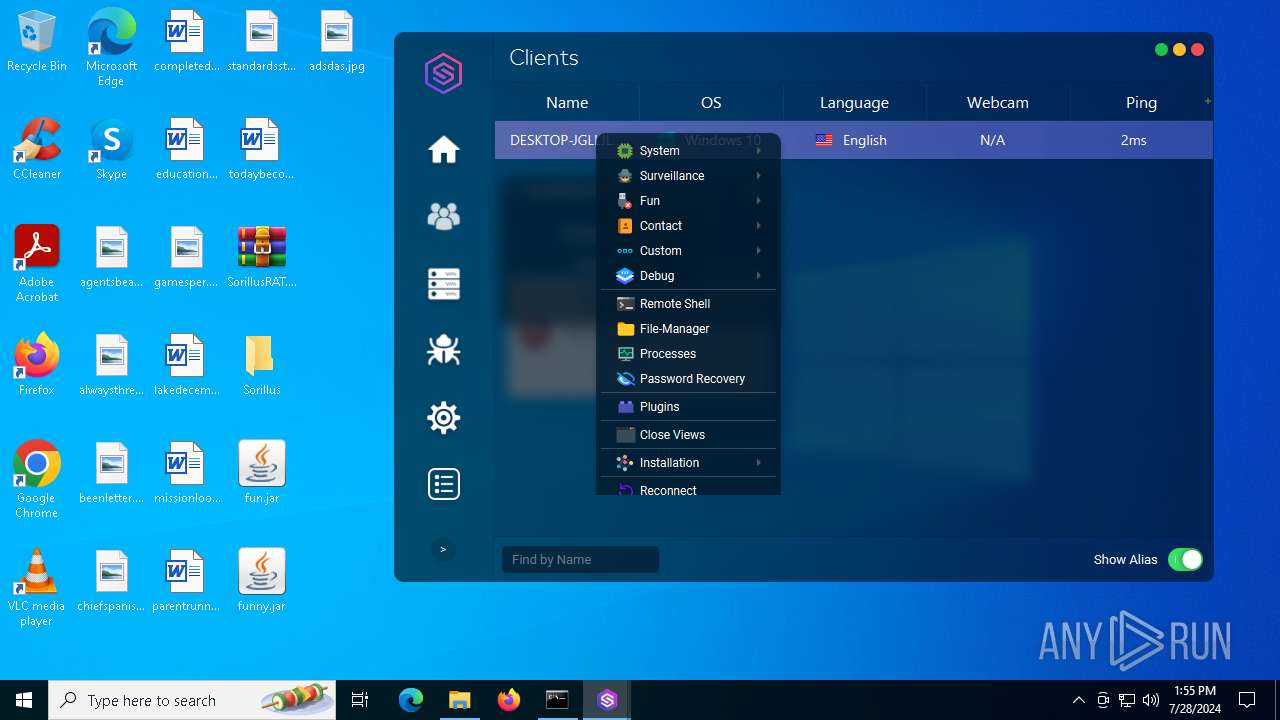The image size is (1280, 720).
Task: Sort clients by Language column
Action: click(854, 103)
